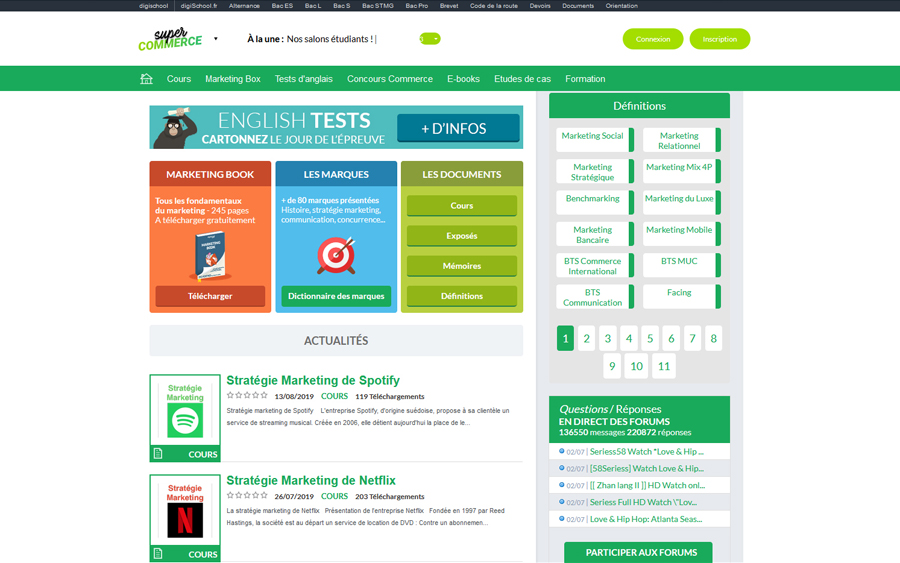
Task: Go to the Etudes de cas menu
Action: click(x=522, y=79)
